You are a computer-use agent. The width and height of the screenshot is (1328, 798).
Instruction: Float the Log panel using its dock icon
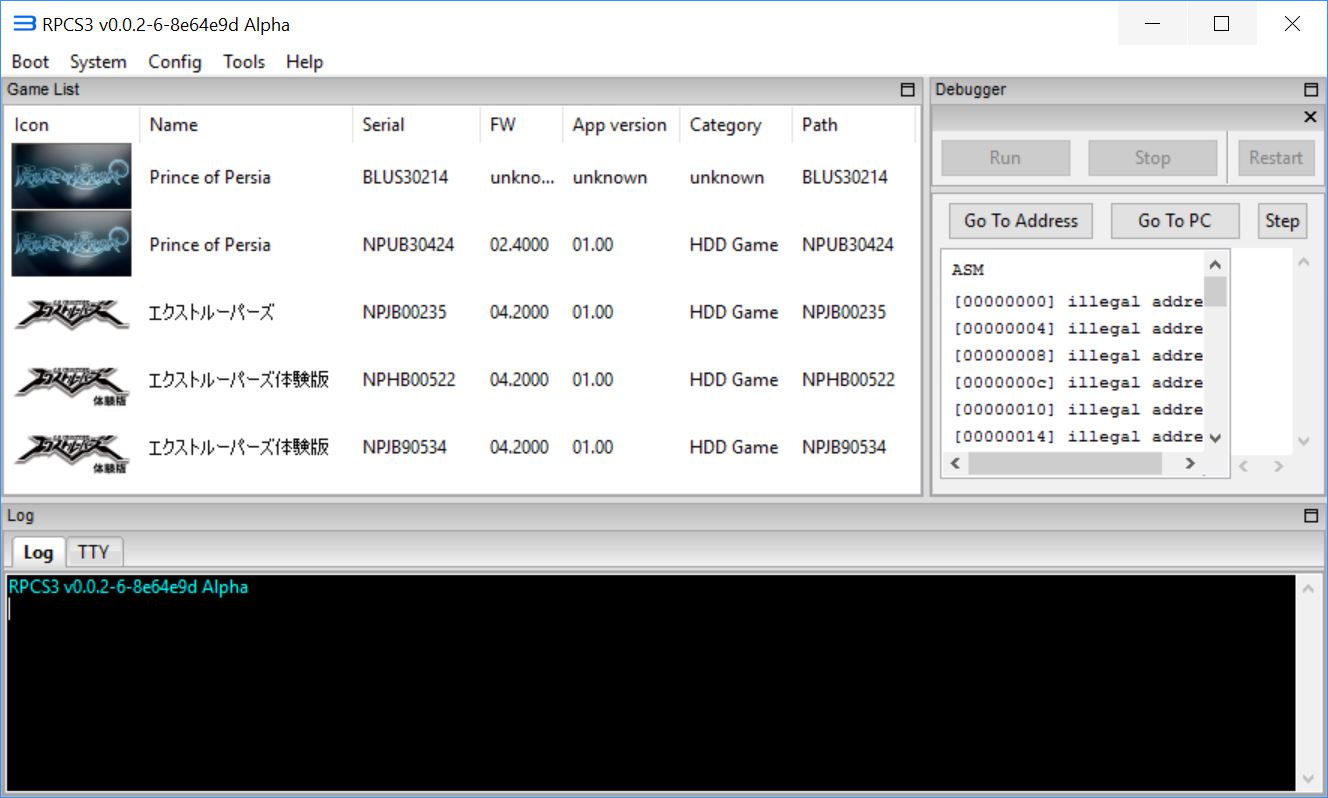1311,516
